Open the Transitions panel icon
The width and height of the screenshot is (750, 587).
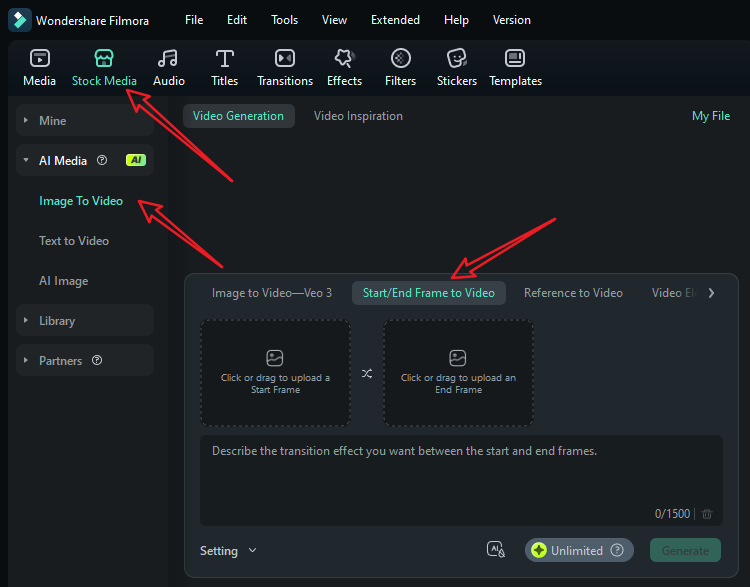click(x=285, y=58)
